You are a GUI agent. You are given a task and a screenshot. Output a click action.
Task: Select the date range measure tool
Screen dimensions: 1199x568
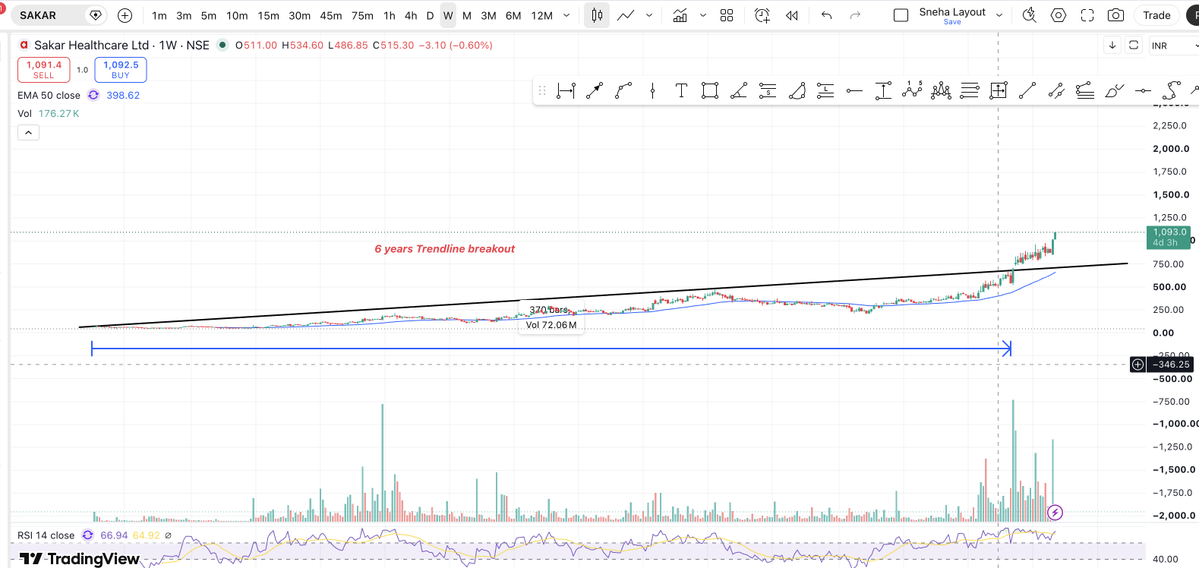[x=566, y=91]
